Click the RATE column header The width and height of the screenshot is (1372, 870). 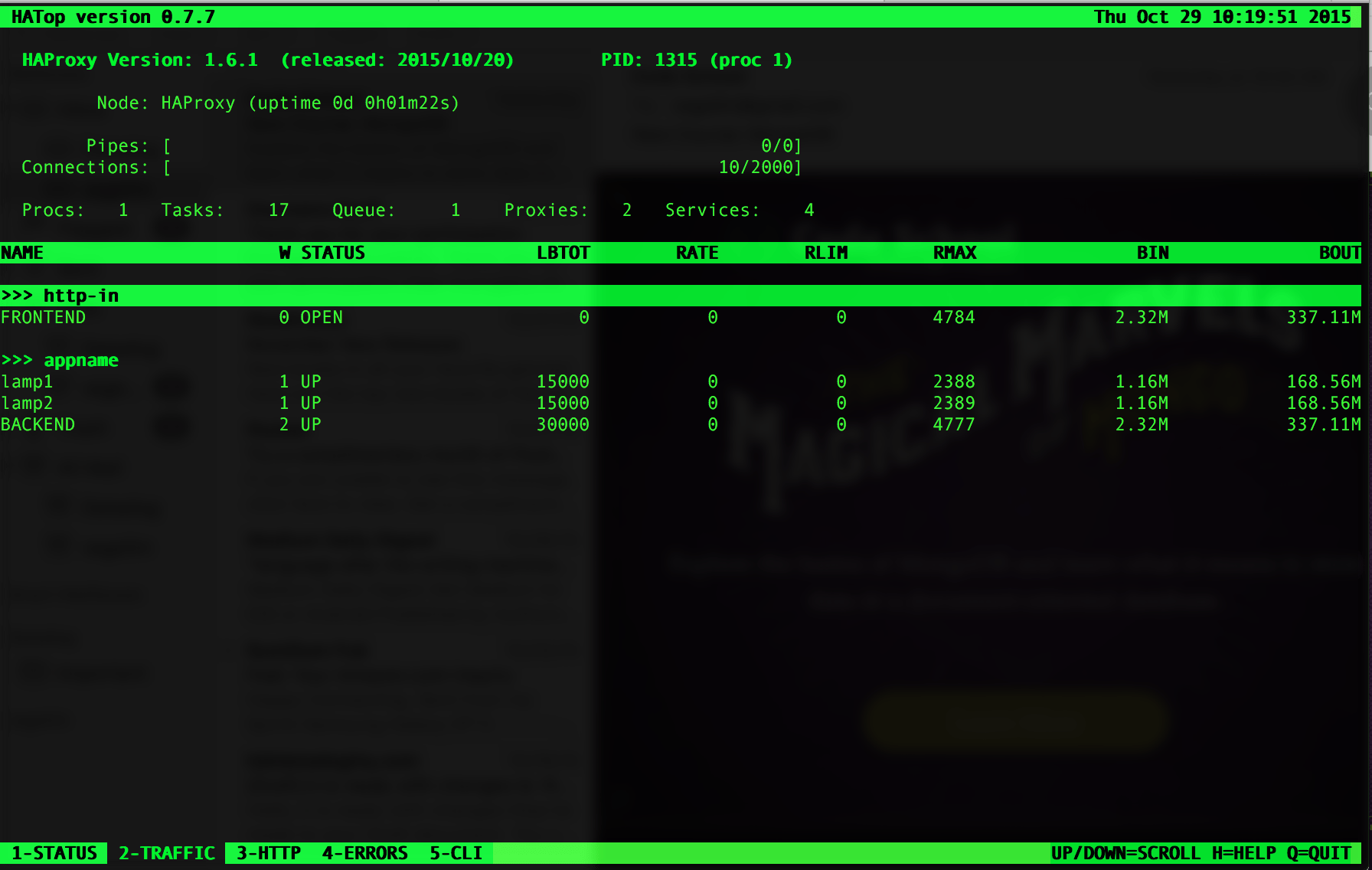(x=697, y=253)
